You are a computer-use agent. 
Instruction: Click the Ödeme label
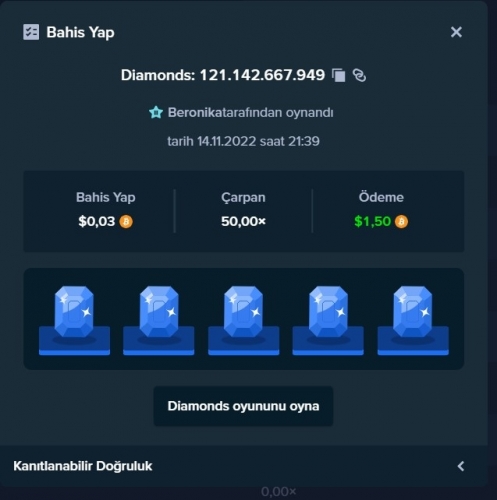(381, 197)
